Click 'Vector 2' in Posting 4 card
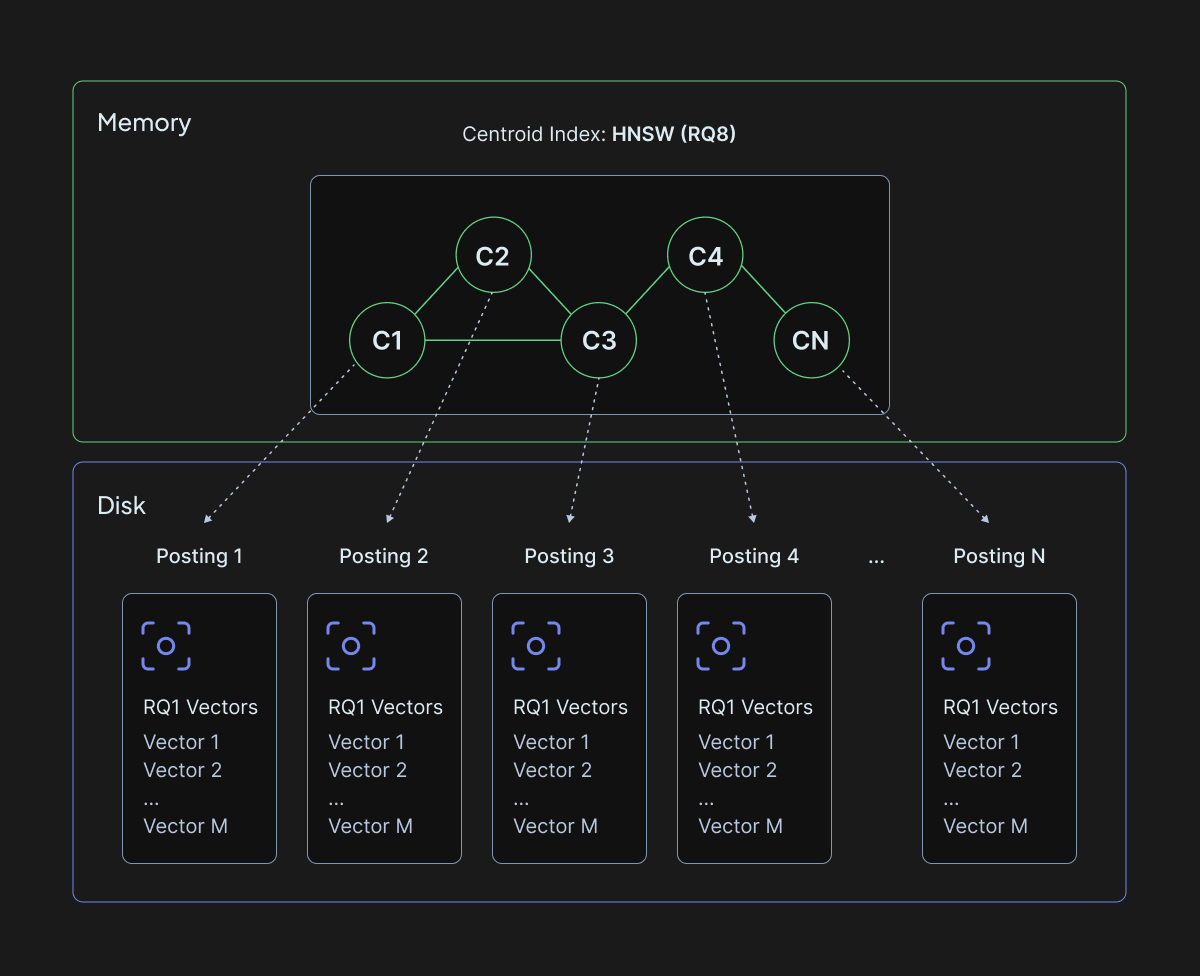The height and width of the screenshot is (976, 1200). click(x=737, y=770)
